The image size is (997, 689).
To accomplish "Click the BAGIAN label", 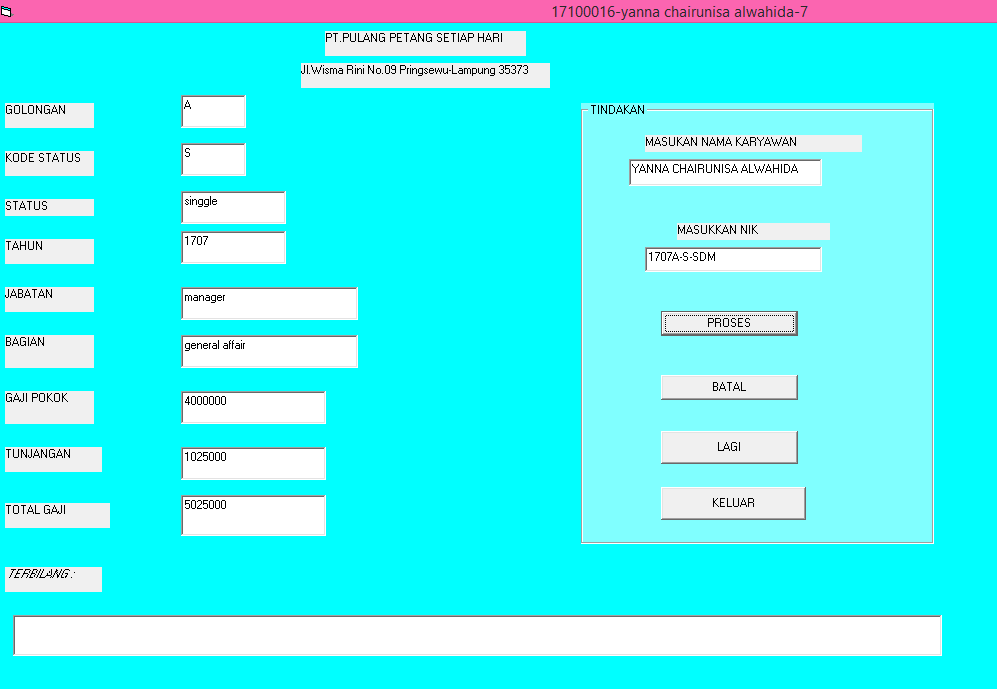I will pos(50,351).
